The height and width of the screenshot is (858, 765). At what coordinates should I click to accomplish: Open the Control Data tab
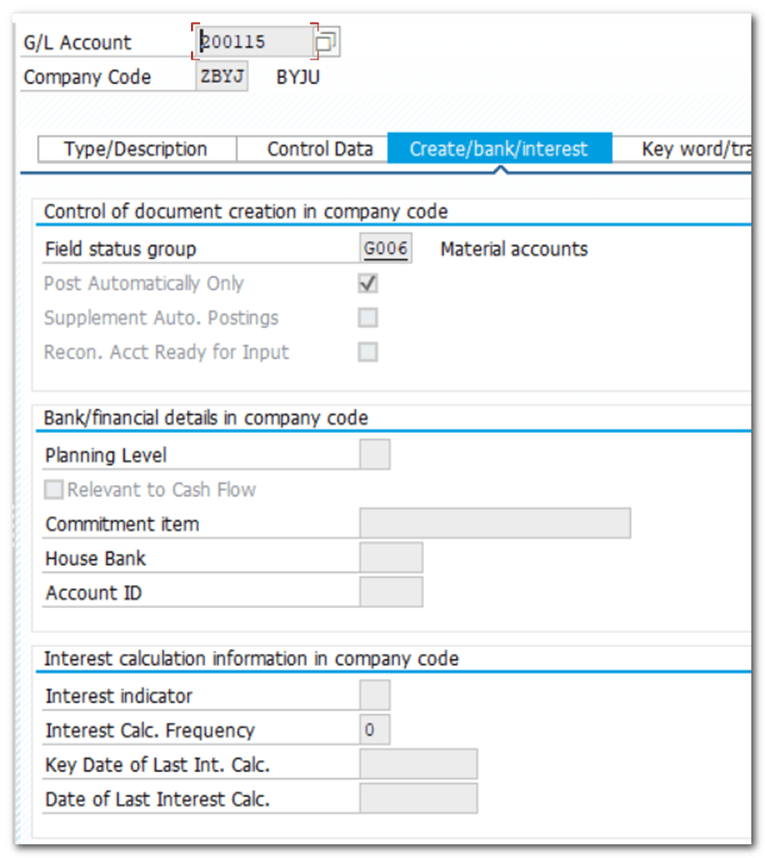[x=319, y=149]
